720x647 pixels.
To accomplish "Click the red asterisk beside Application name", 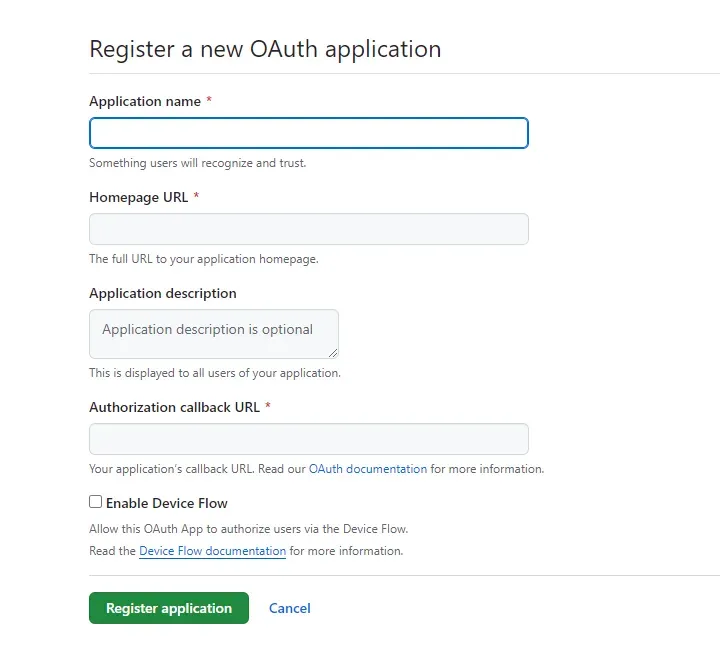I will [x=209, y=101].
